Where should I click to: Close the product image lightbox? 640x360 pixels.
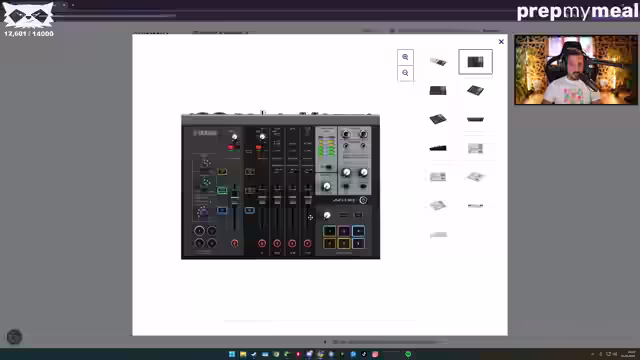tap(501, 42)
